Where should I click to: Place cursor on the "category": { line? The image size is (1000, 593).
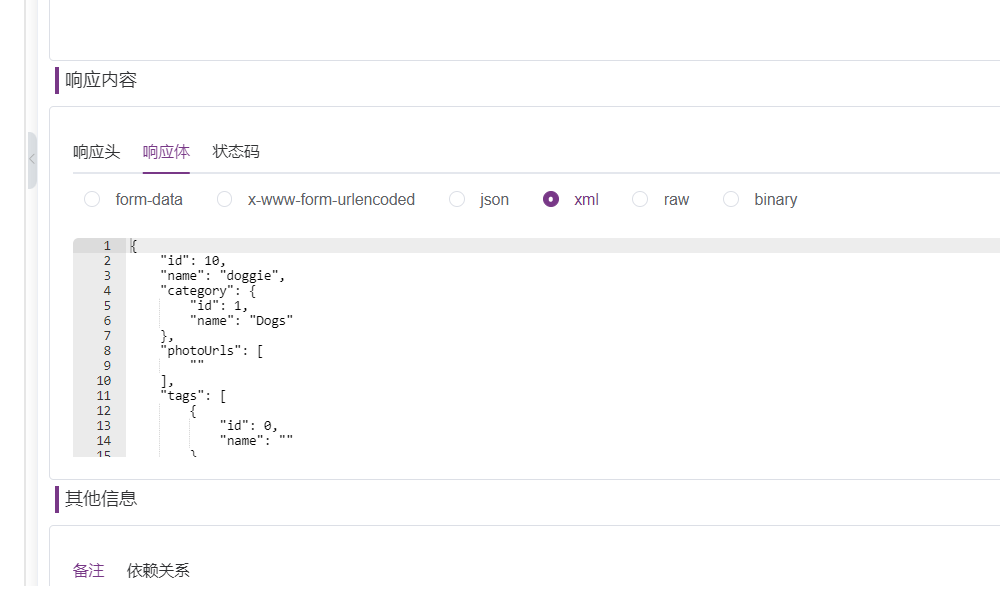pyautogui.click(x=208, y=291)
